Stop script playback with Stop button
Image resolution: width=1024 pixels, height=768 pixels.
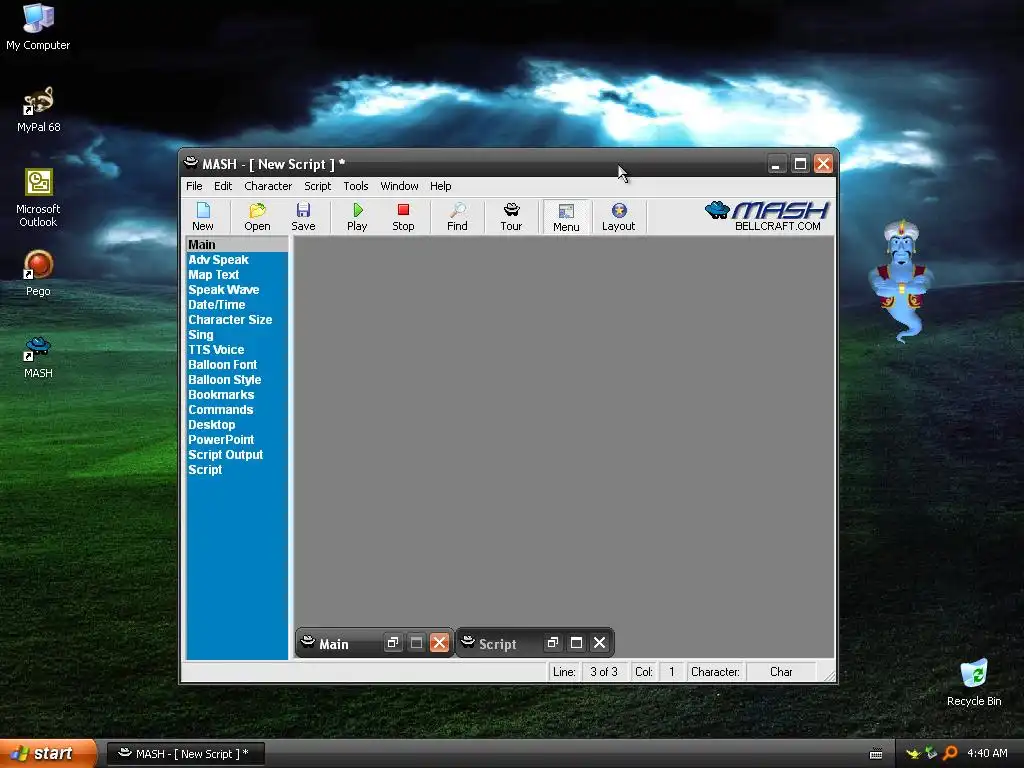(403, 217)
